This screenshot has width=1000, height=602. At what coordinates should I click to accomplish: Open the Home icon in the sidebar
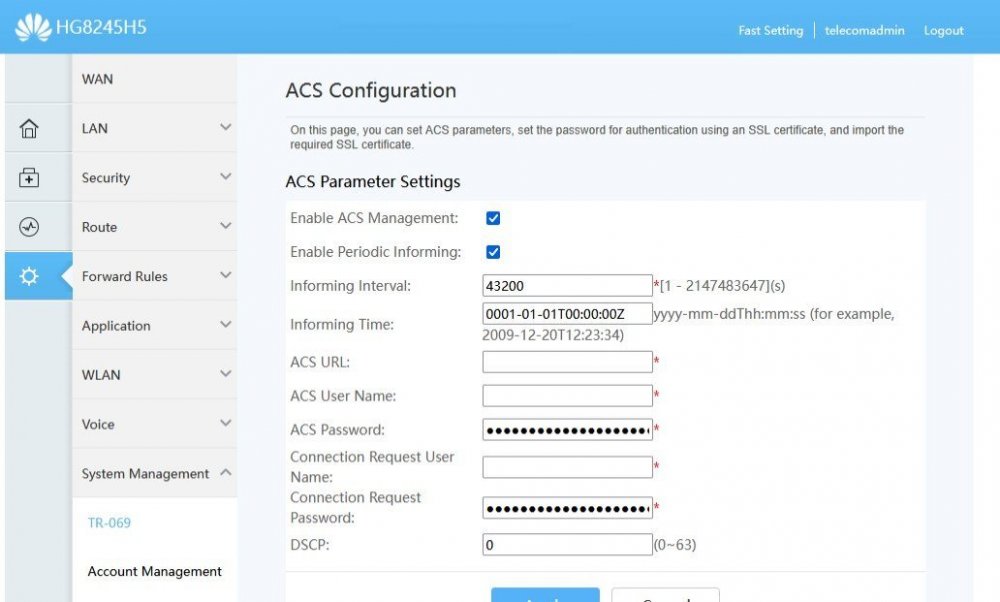[x=29, y=129]
